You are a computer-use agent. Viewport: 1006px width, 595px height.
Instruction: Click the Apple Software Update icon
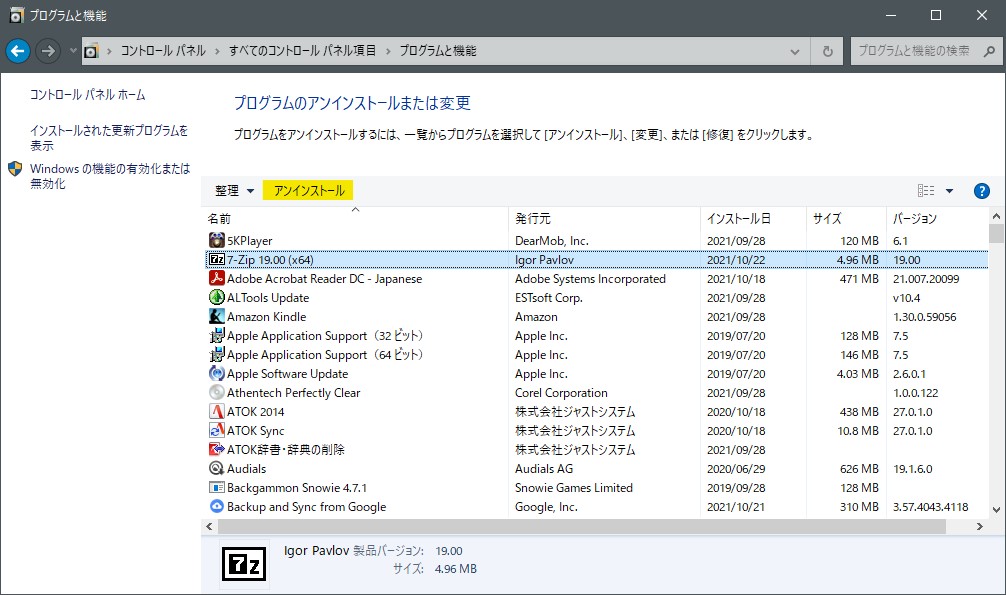pos(217,374)
